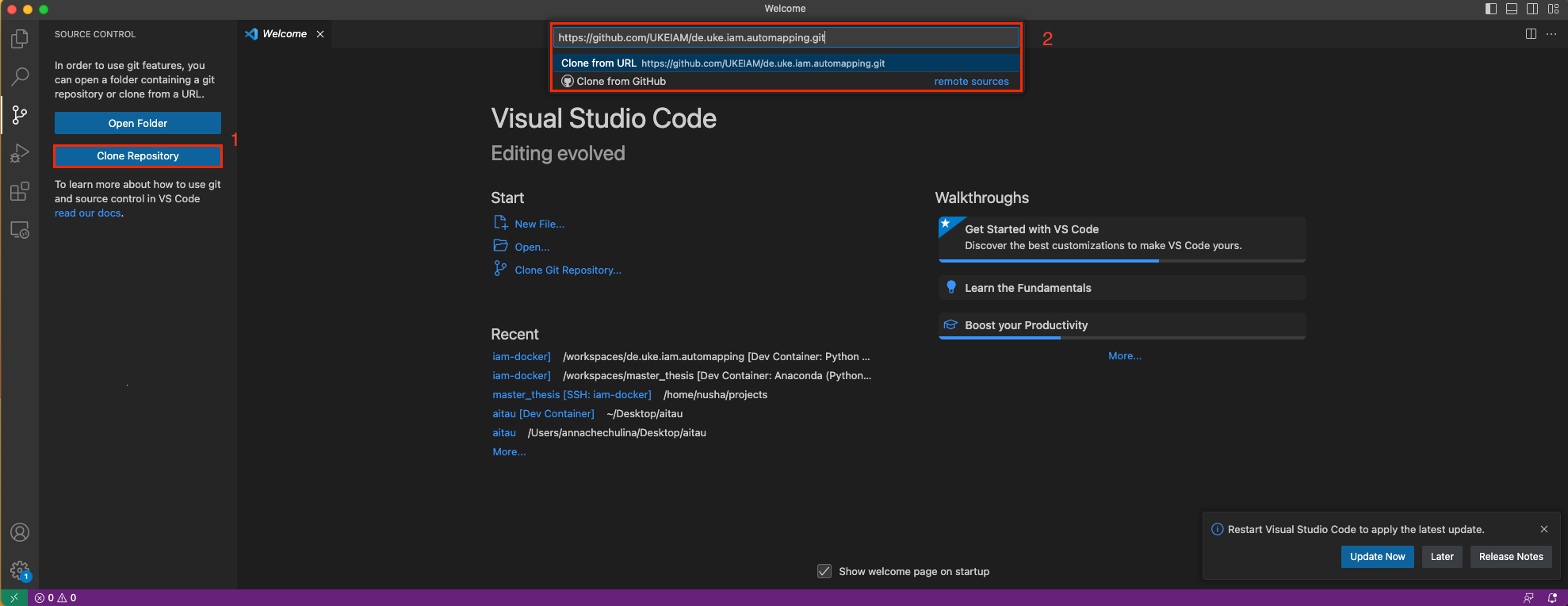
Task: Open the Search view in activity bar
Action: click(x=20, y=76)
